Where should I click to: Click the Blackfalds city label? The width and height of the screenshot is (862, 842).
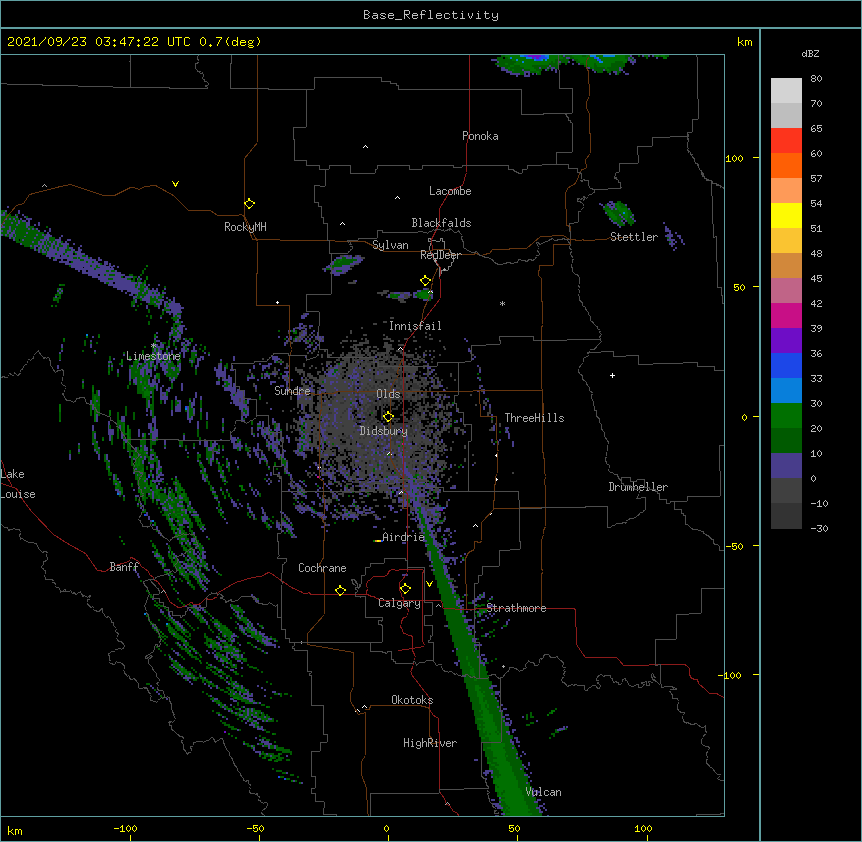coord(441,223)
